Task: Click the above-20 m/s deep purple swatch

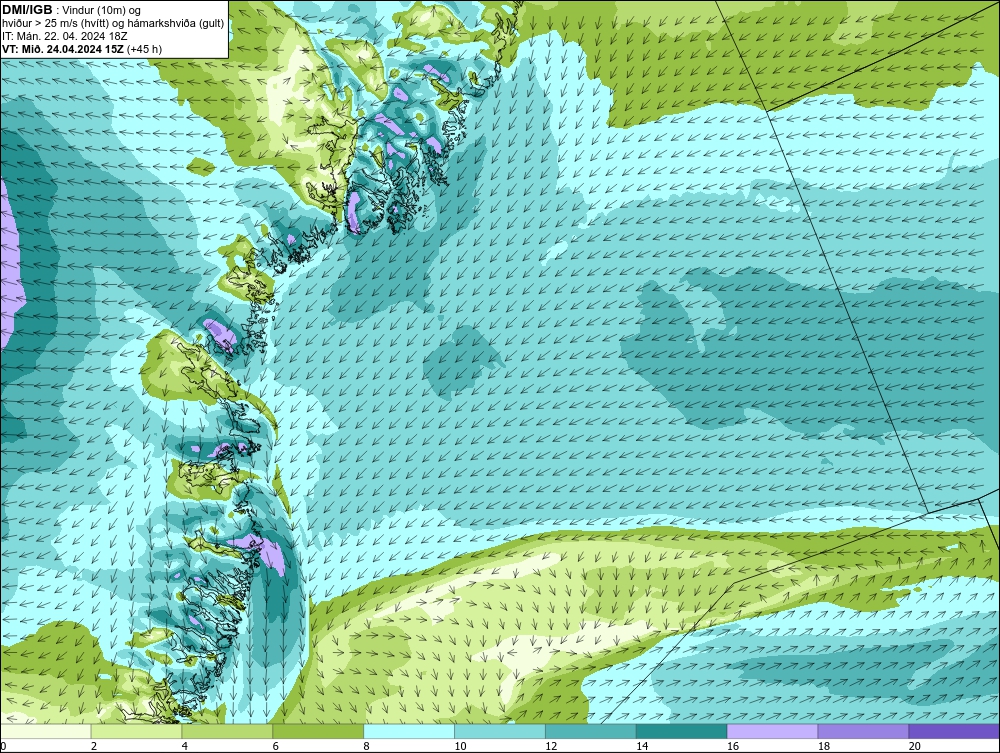Action: [x=954, y=732]
